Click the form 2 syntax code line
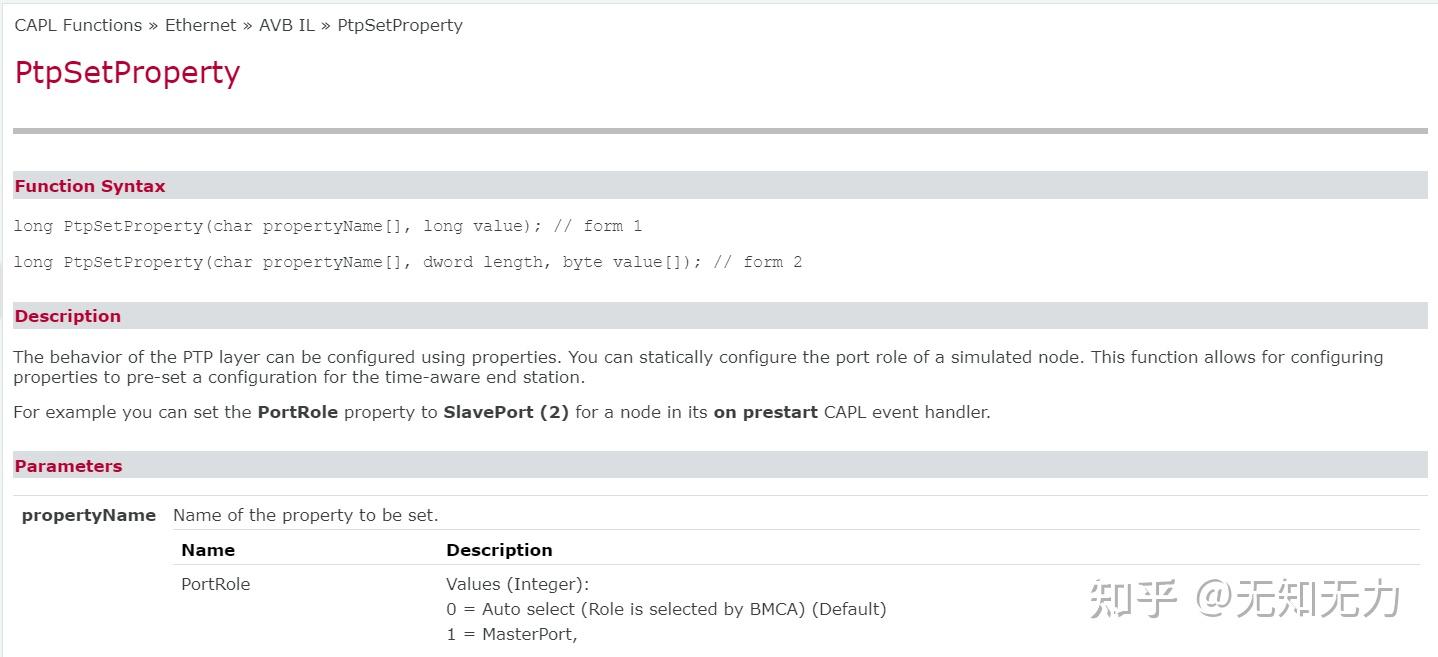Screen dimensions: 1438x657 [x=407, y=262]
